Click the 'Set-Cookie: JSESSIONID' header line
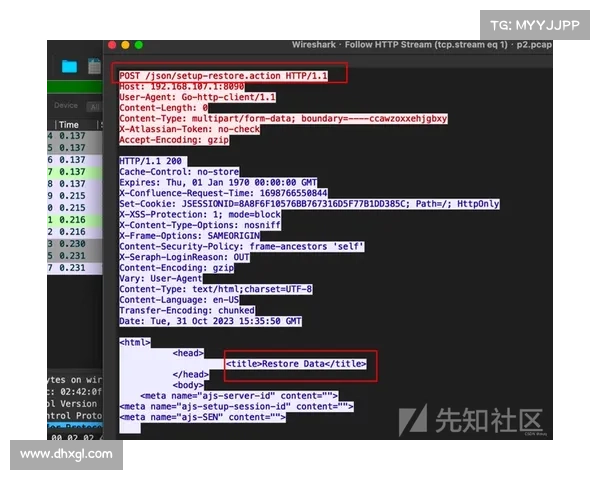 310,204
